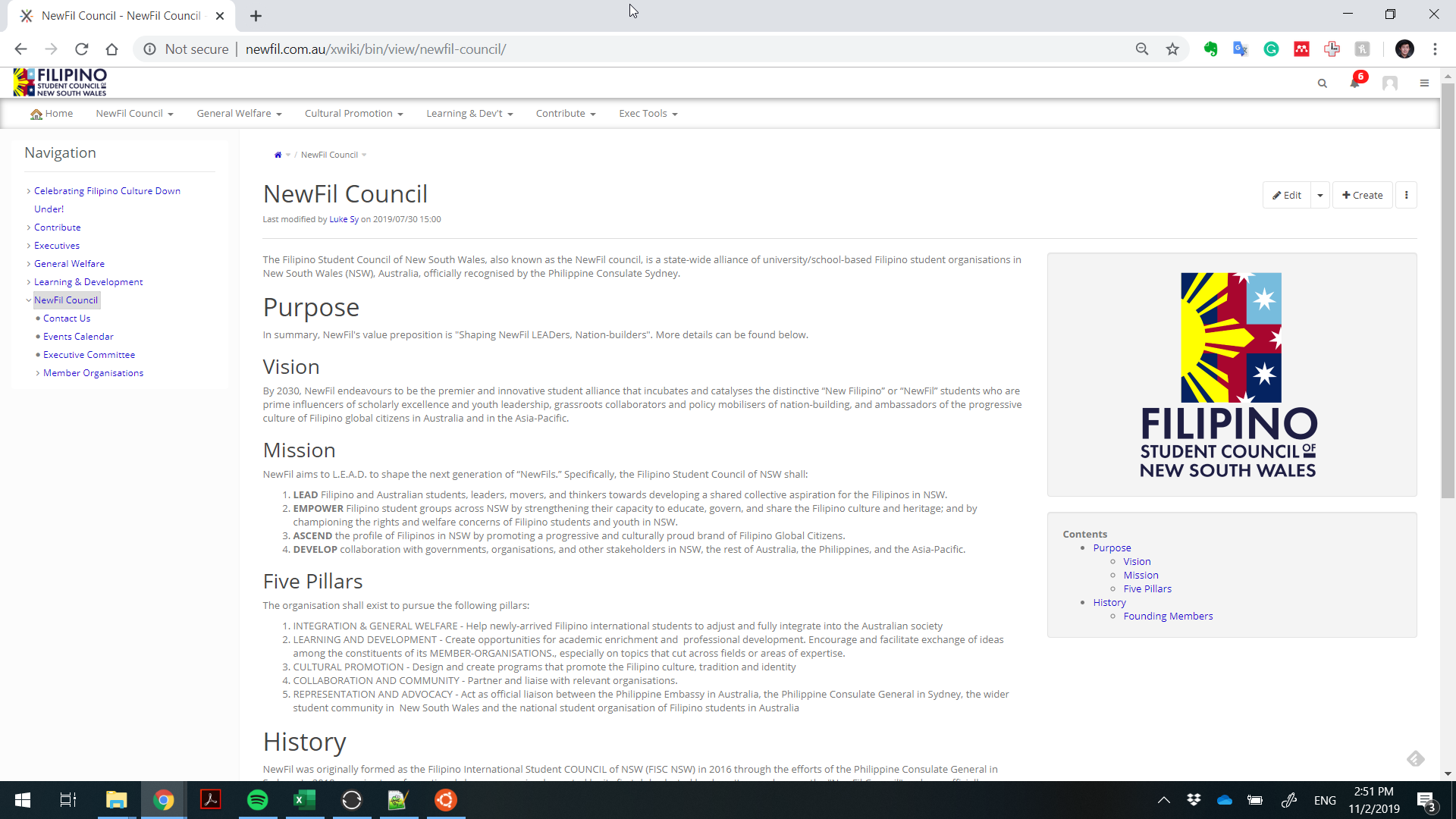Open Executive Committee in navigation tree

[x=89, y=355]
